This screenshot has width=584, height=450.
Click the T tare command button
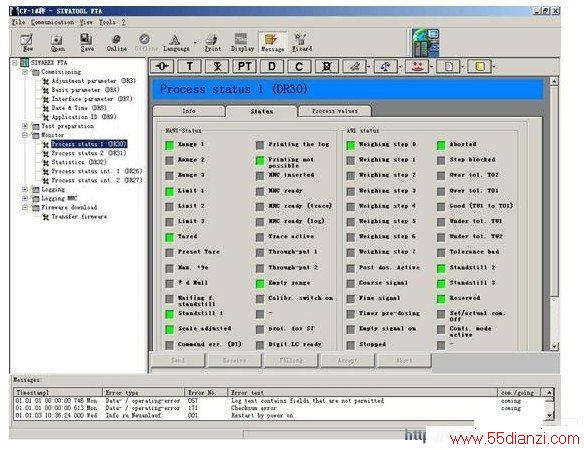(190, 67)
